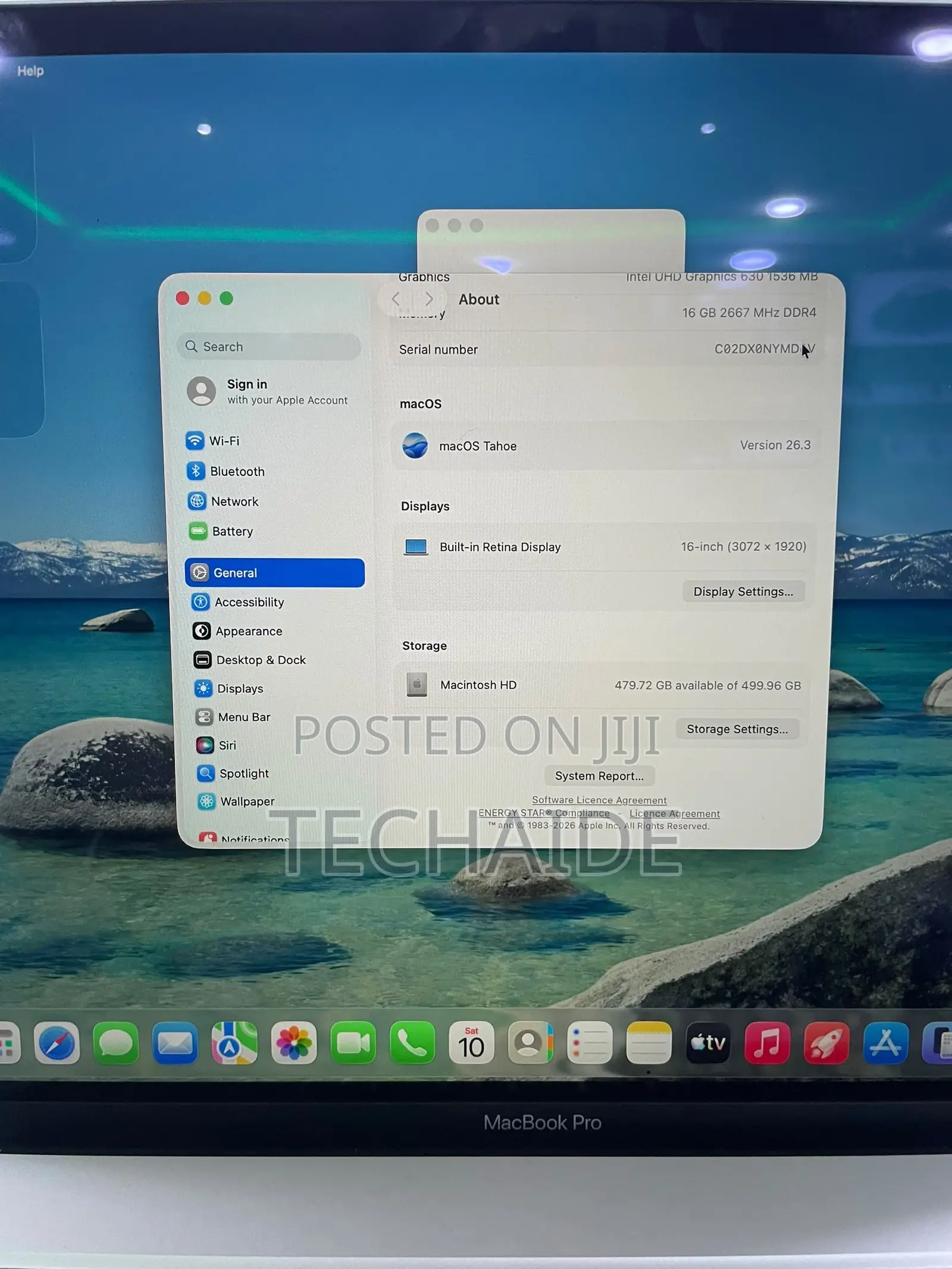The height and width of the screenshot is (1269, 952).
Task: Select General in sidebar
Action: (274, 572)
